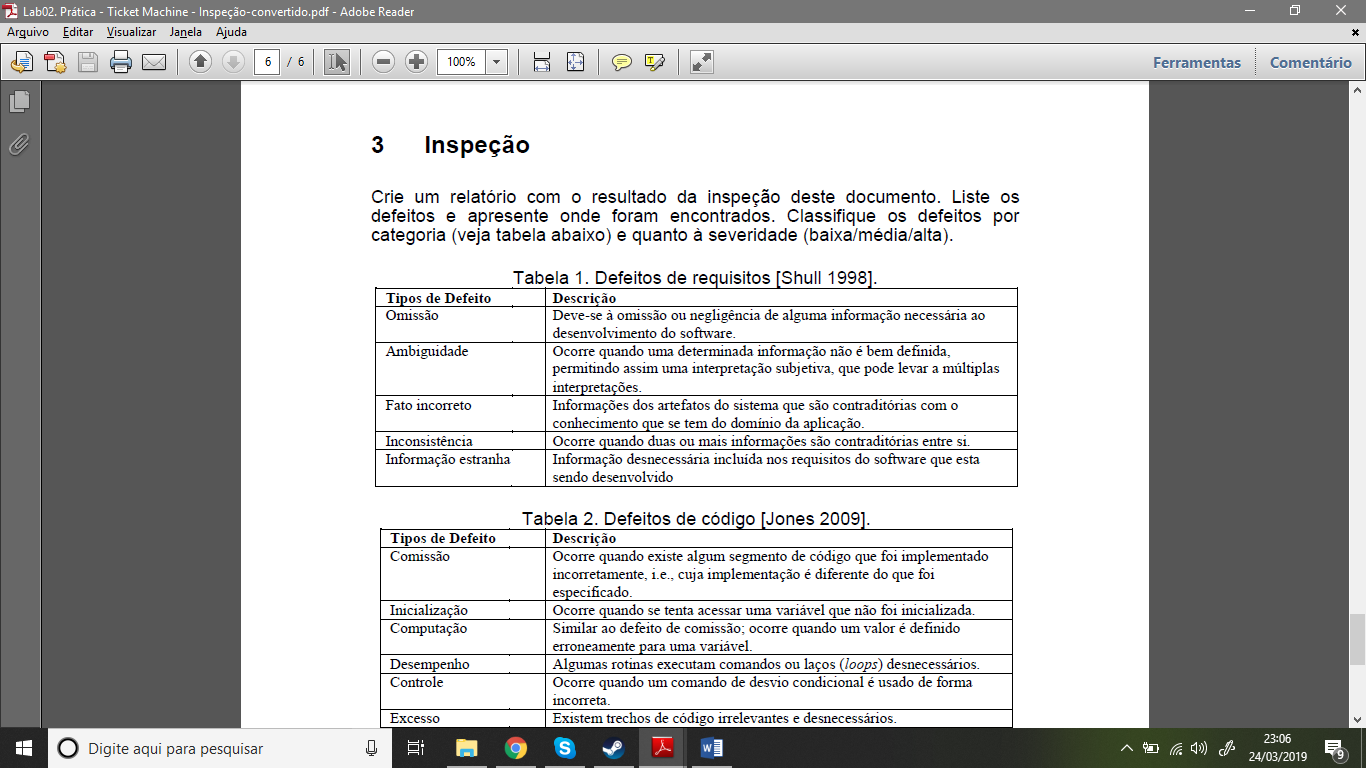The width and height of the screenshot is (1366, 768).
Task: Go to previous page with the up arrow
Action: (201, 61)
